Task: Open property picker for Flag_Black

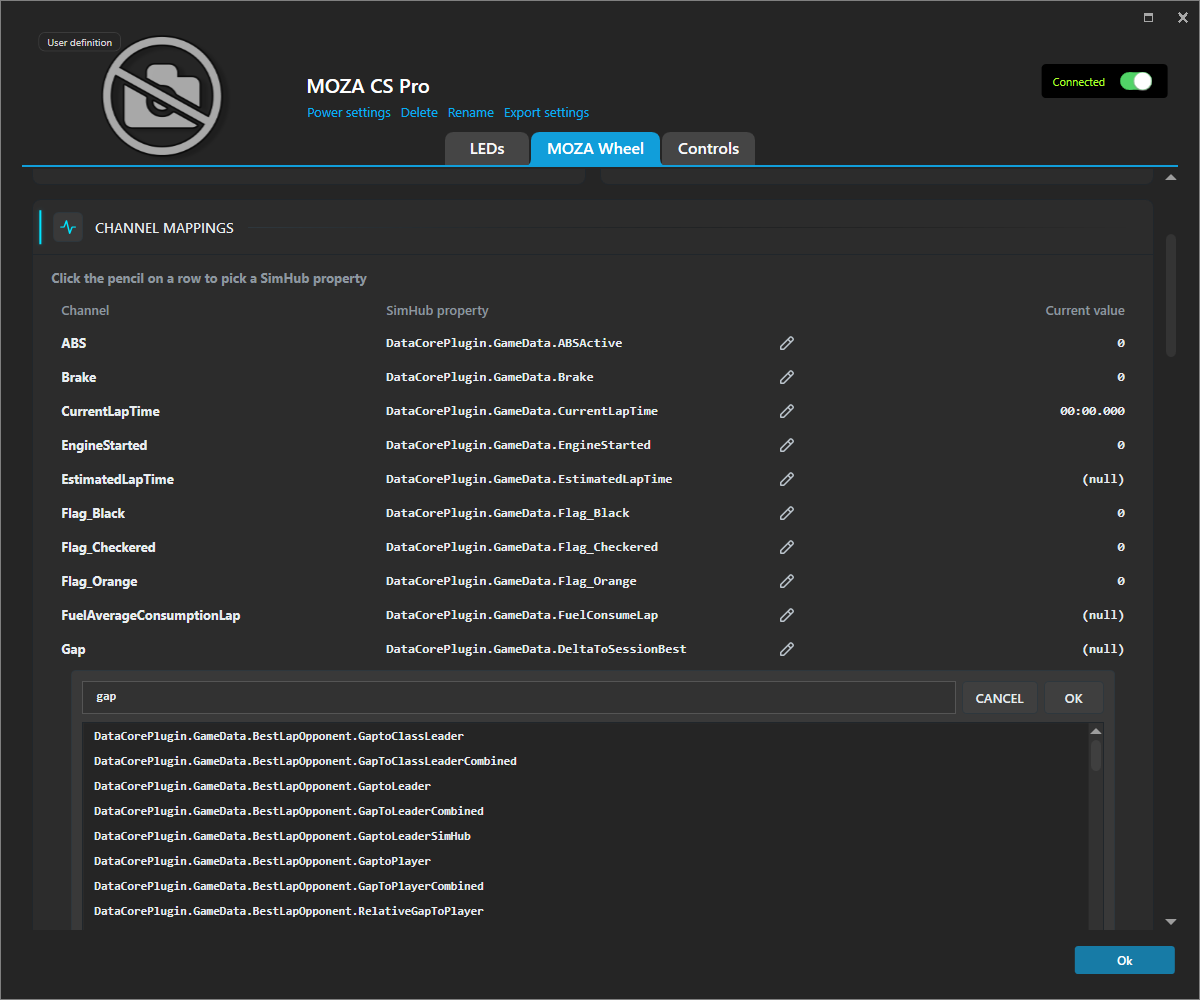Action: point(787,513)
